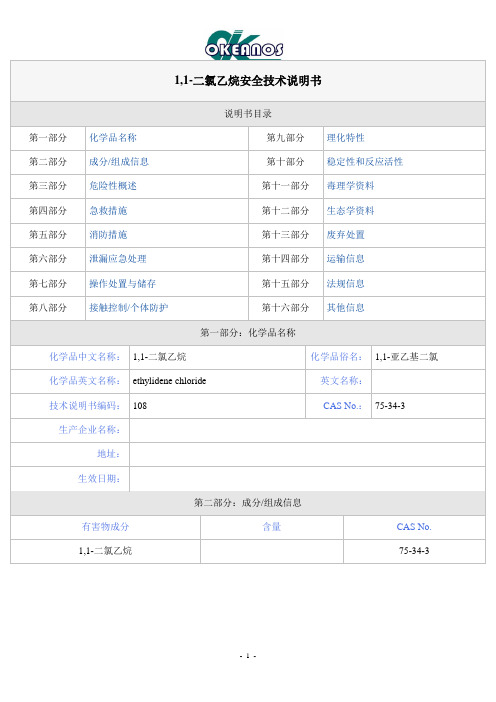Open the 法规信息 link

[x=346, y=283]
